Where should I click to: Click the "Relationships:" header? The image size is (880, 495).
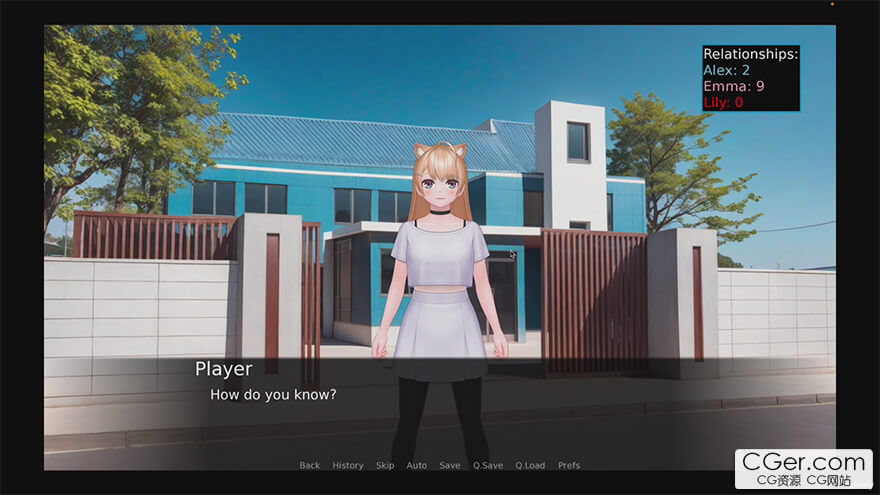point(750,54)
